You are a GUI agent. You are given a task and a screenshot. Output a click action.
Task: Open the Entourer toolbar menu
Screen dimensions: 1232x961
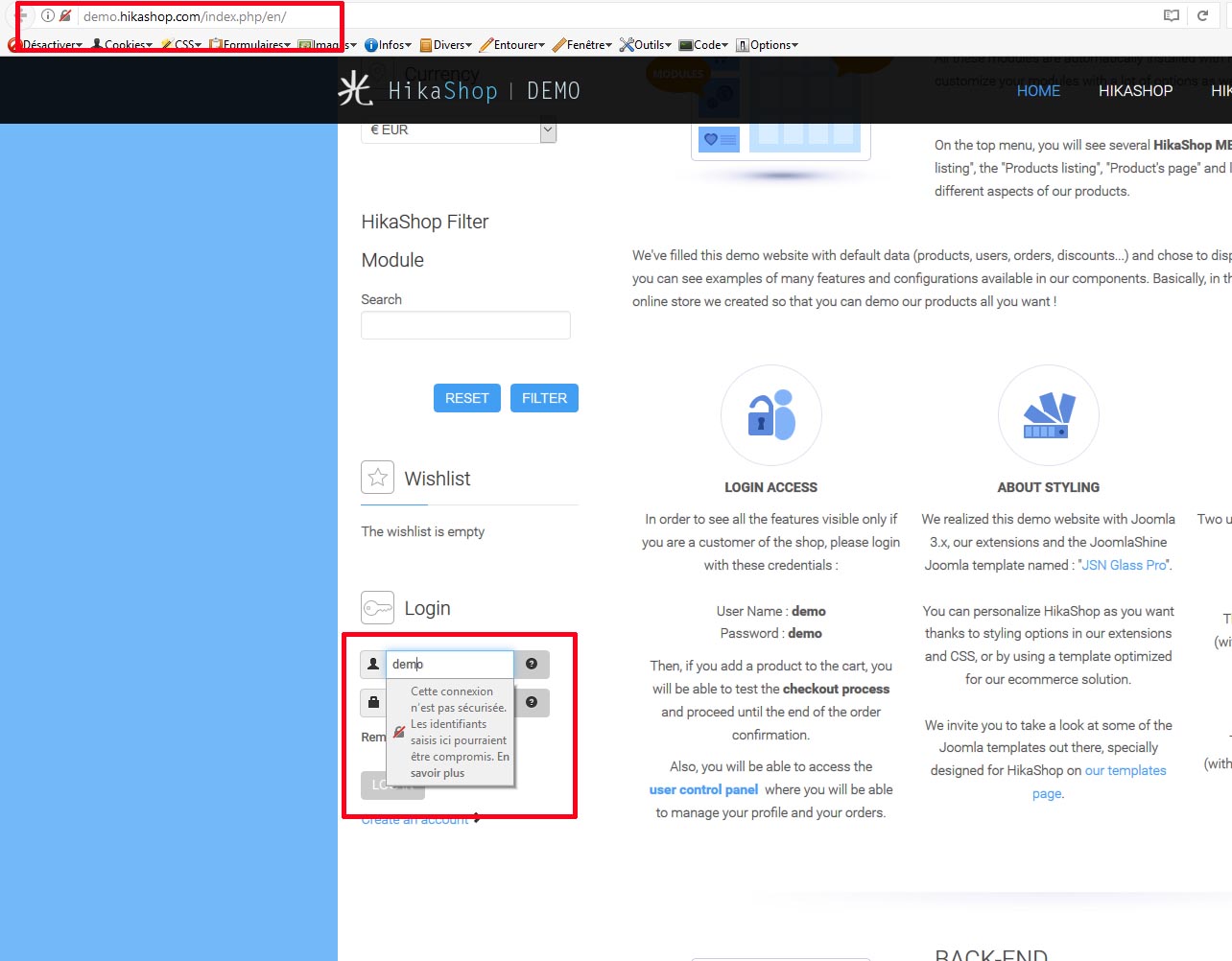click(513, 45)
